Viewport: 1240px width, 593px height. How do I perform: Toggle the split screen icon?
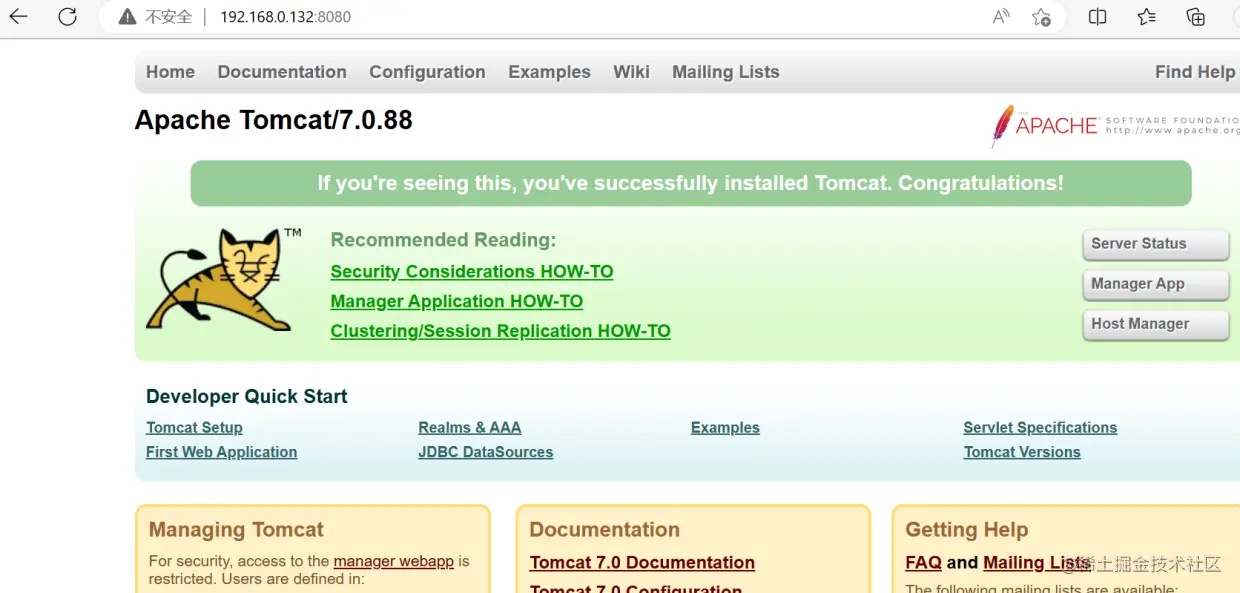pyautogui.click(x=1097, y=17)
